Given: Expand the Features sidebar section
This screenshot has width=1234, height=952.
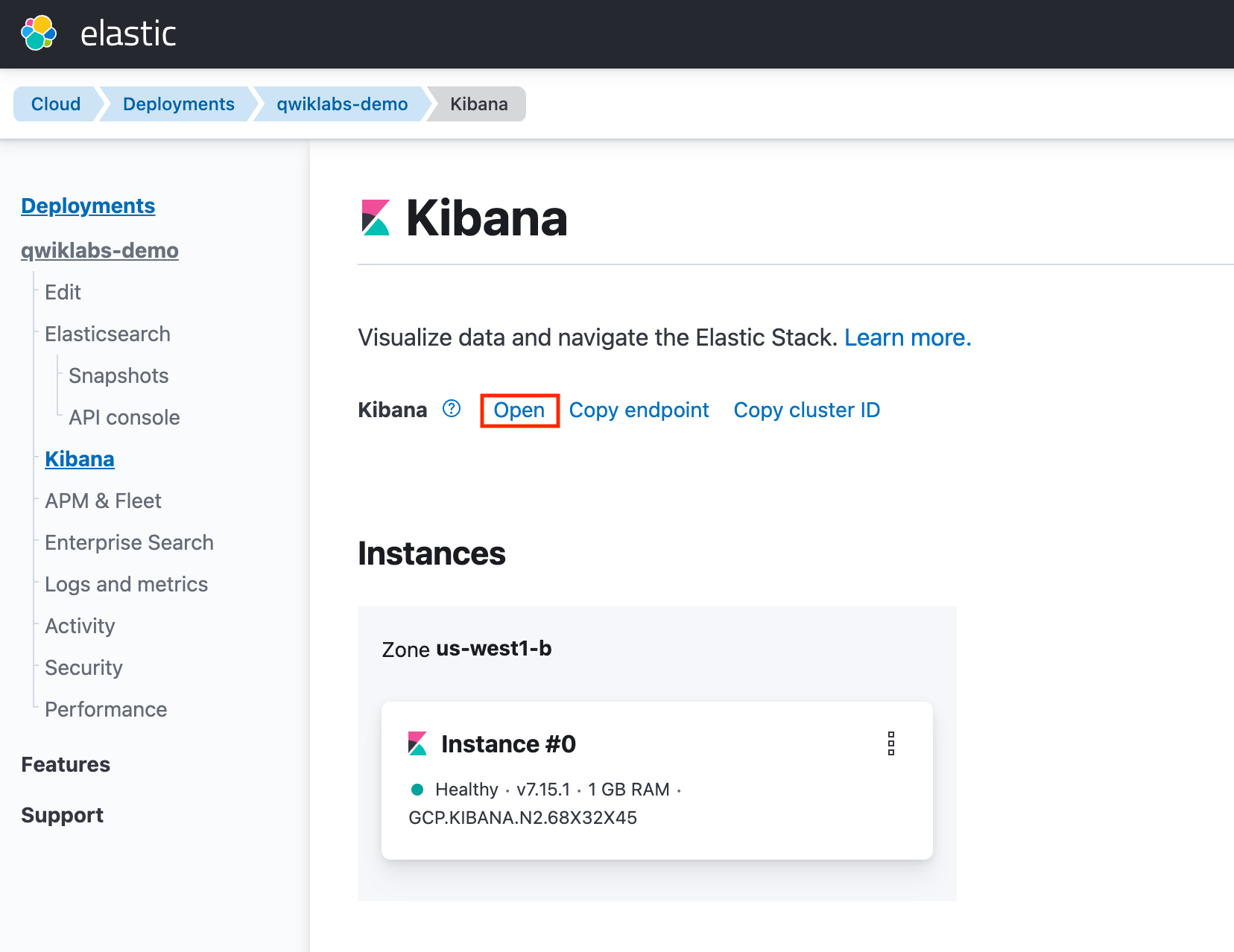Looking at the screenshot, I should (66, 765).
